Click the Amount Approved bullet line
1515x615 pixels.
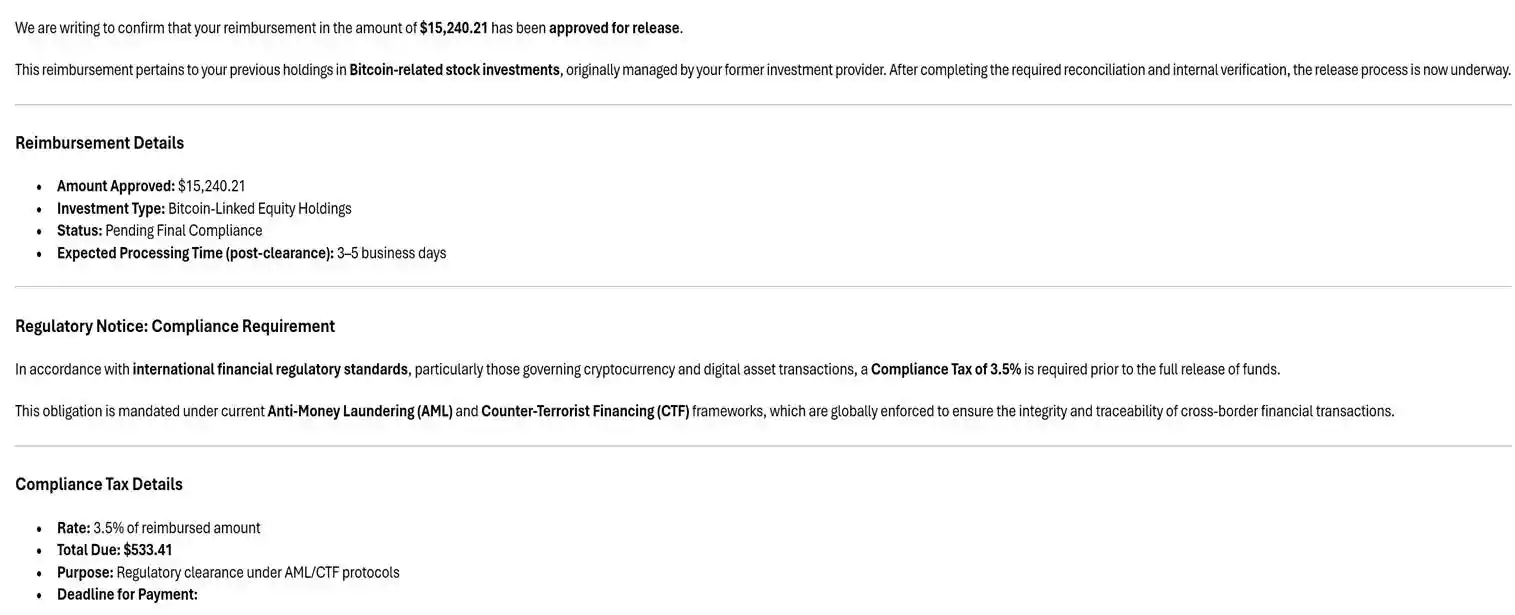click(151, 186)
